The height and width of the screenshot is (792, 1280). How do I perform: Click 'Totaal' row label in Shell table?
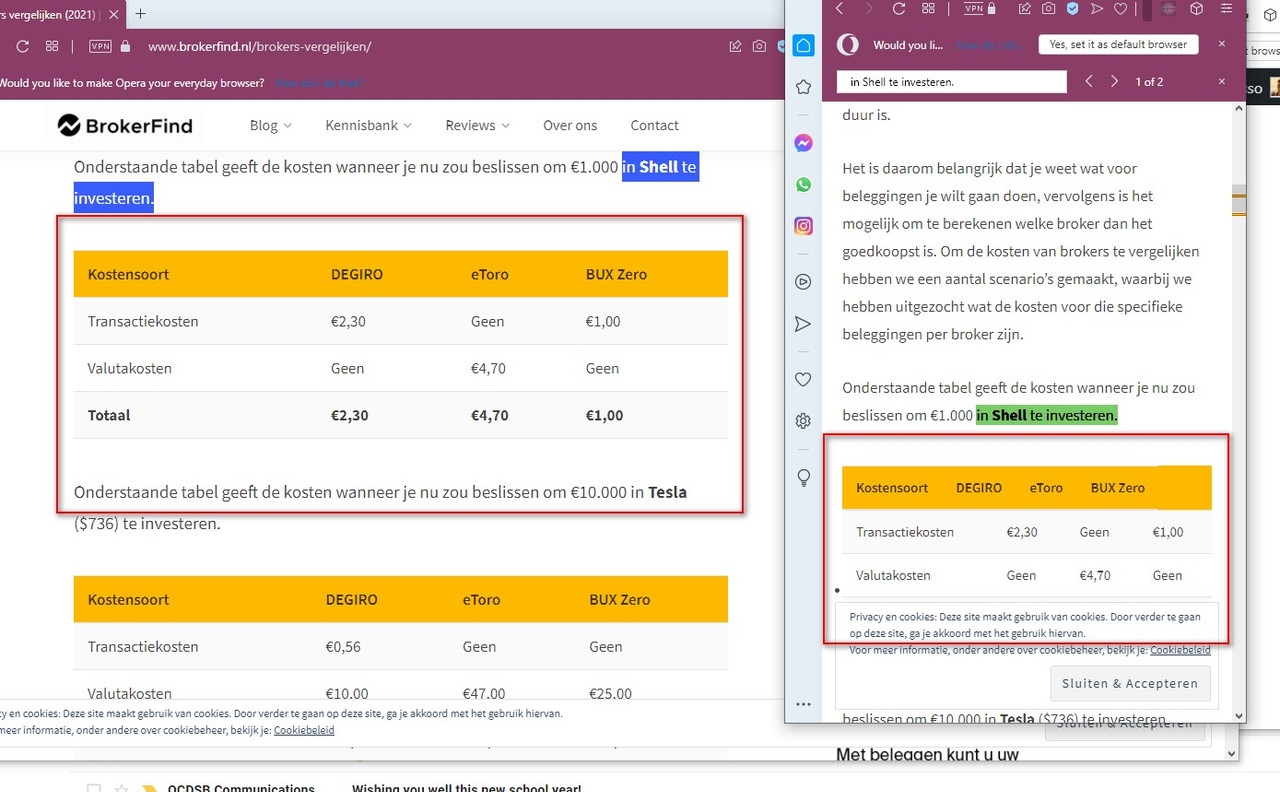click(109, 415)
